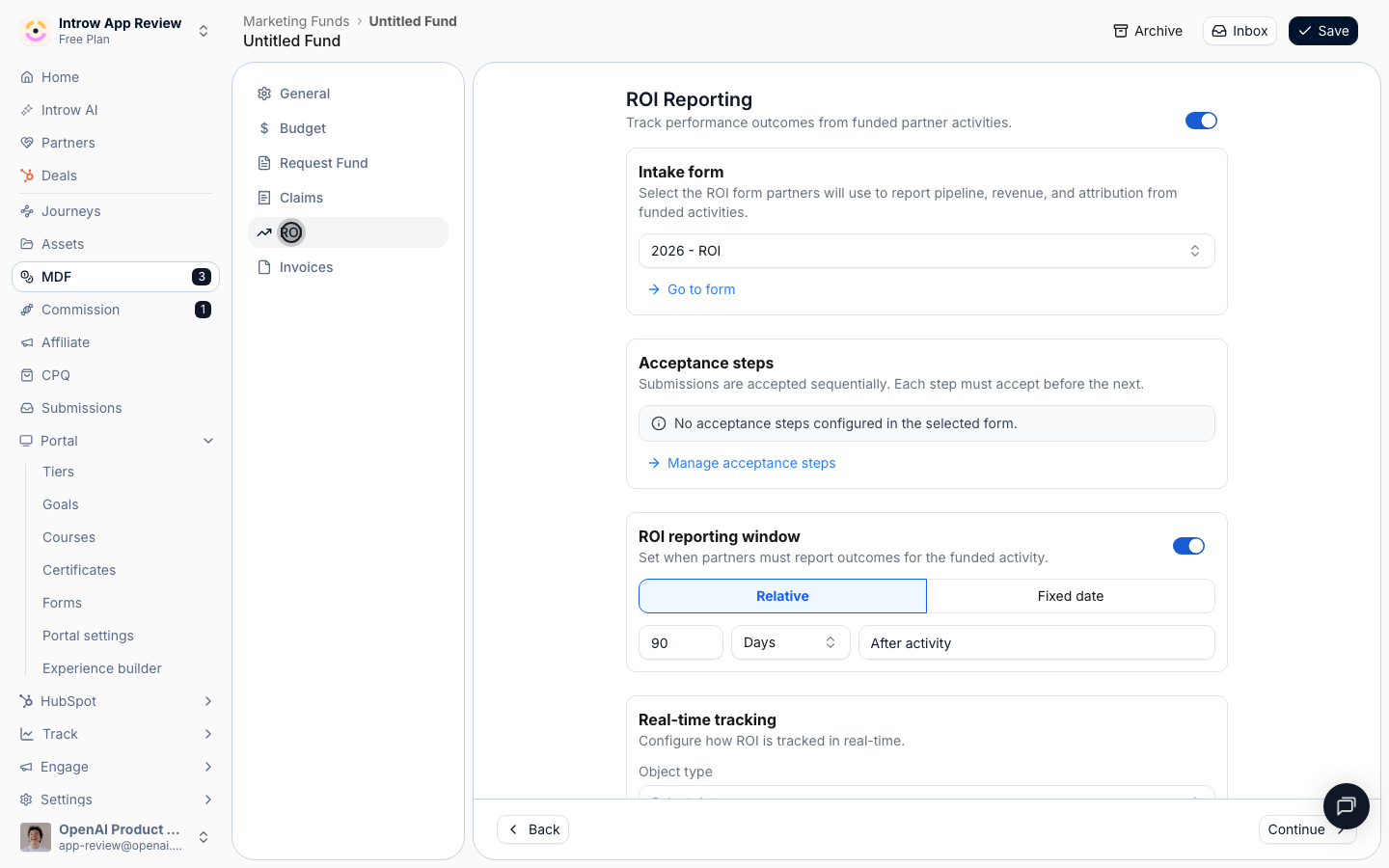Select MDF in sidebar
The image size is (1389, 868).
[x=116, y=277]
